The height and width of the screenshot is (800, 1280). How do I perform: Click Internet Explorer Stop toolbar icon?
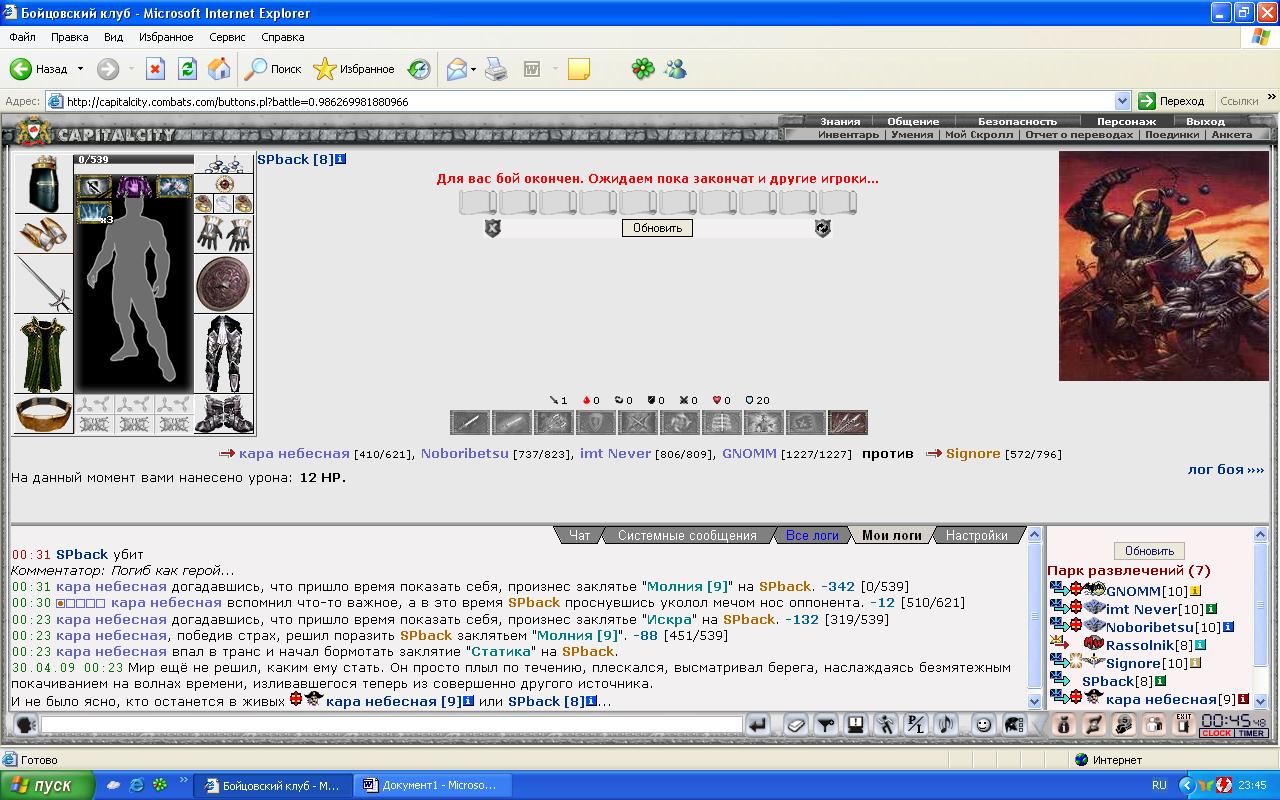[x=155, y=69]
